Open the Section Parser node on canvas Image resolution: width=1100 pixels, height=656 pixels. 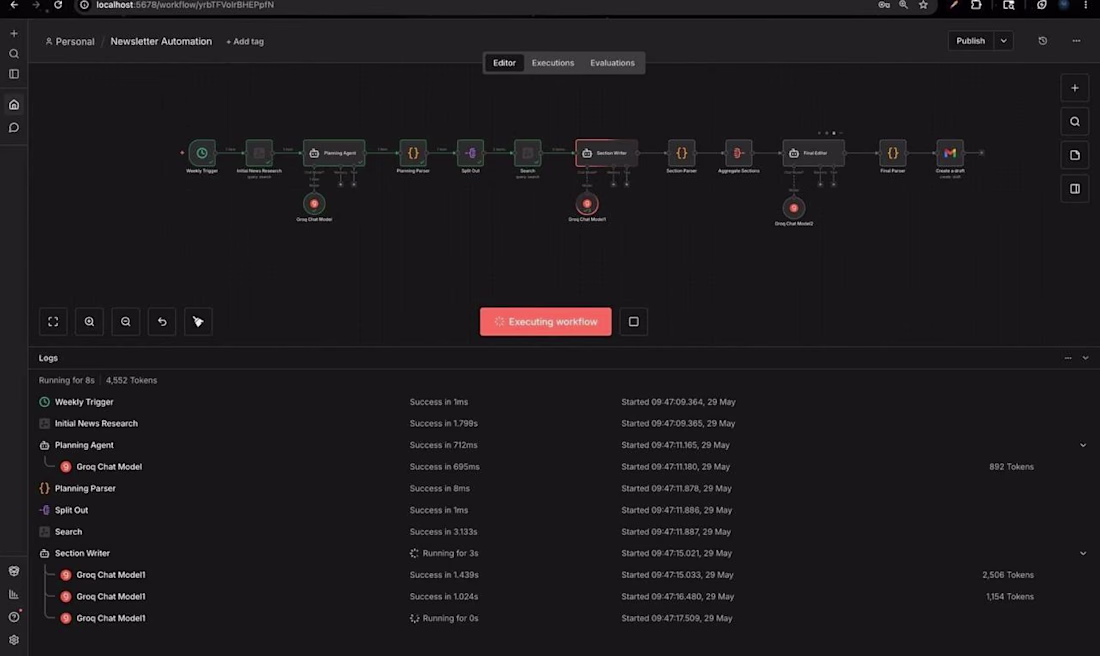[x=681, y=153]
